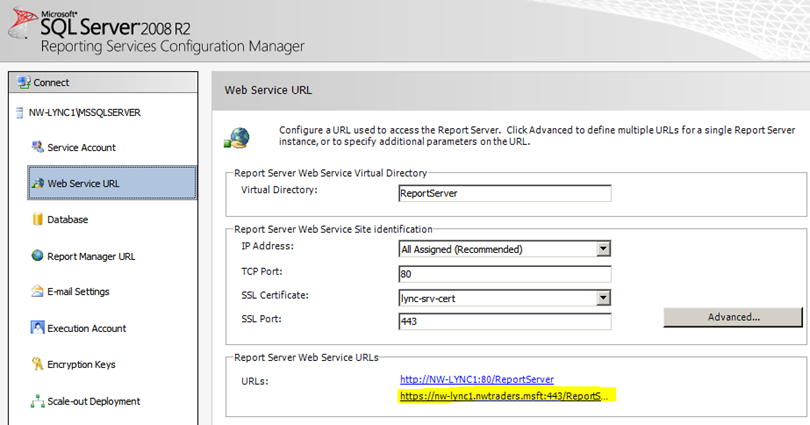Click the Virtual Directory input field
The width and height of the screenshot is (810, 425).
click(x=505, y=193)
